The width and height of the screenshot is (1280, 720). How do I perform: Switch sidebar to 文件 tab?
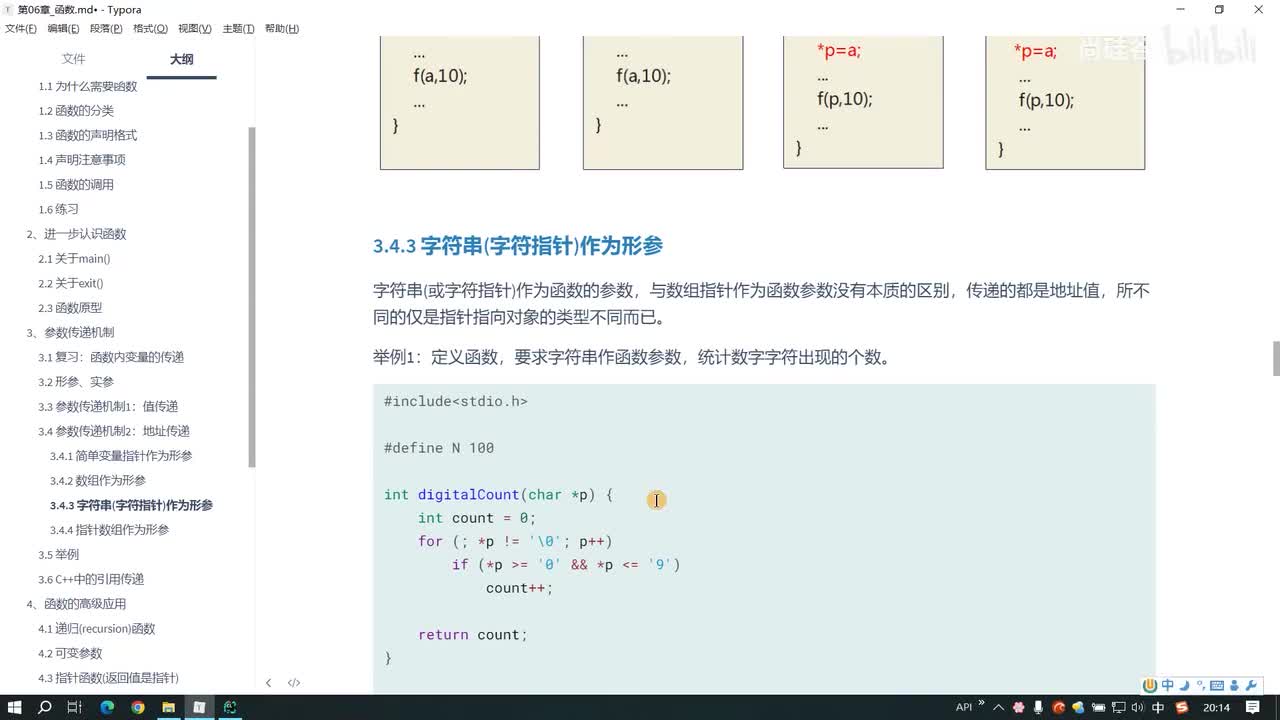74,59
